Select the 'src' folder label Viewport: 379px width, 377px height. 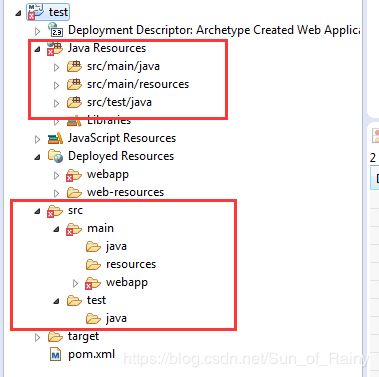click(x=75, y=211)
